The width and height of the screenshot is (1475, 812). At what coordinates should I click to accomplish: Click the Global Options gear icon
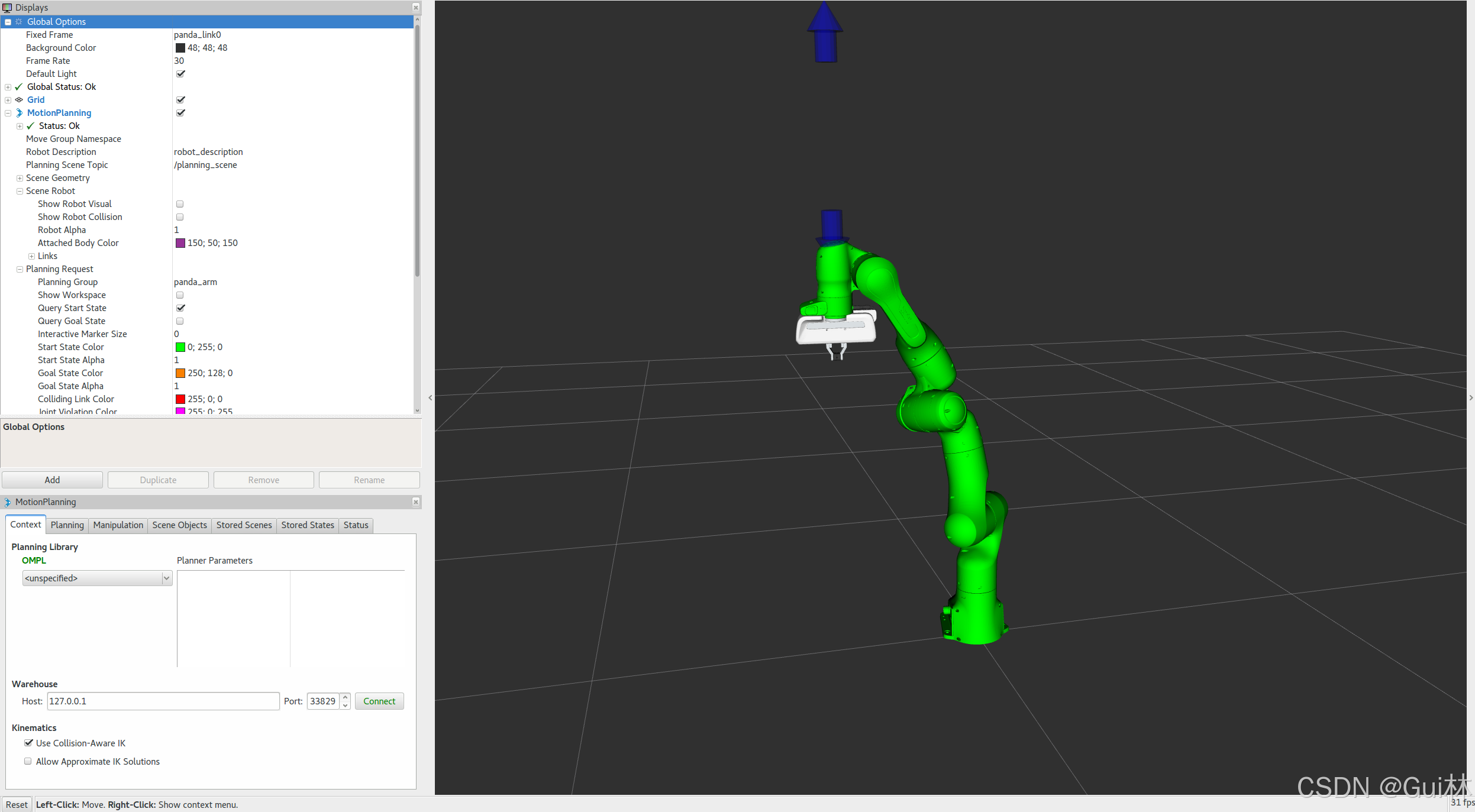(19, 22)
